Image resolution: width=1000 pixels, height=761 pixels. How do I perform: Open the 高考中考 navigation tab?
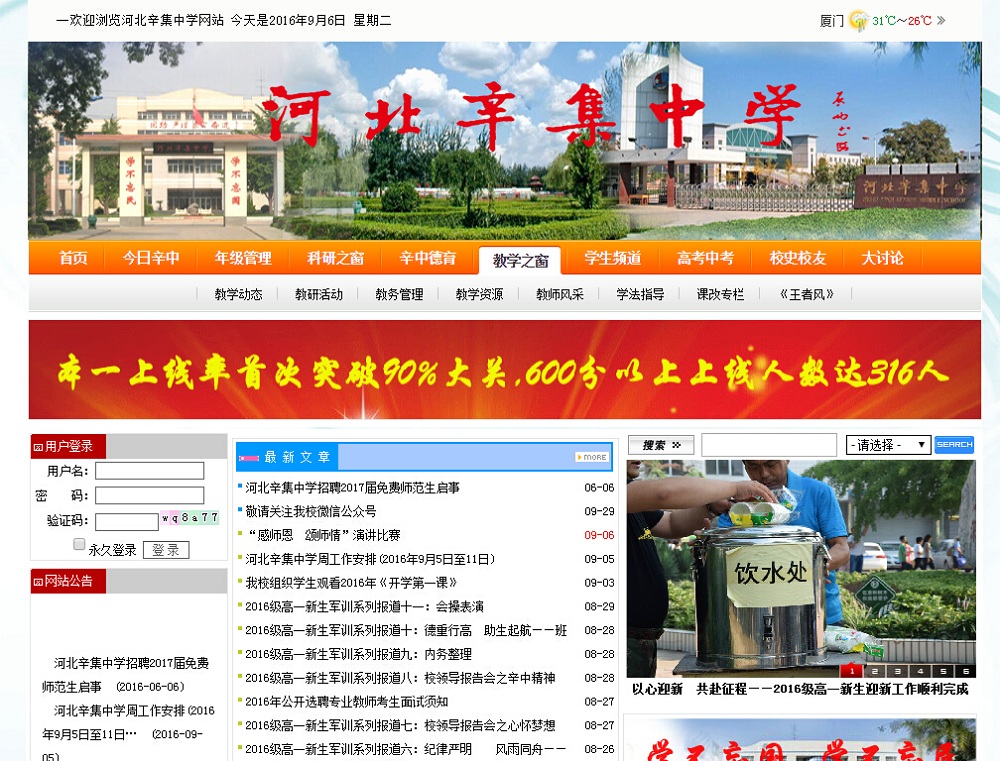[x=705, y=258]
